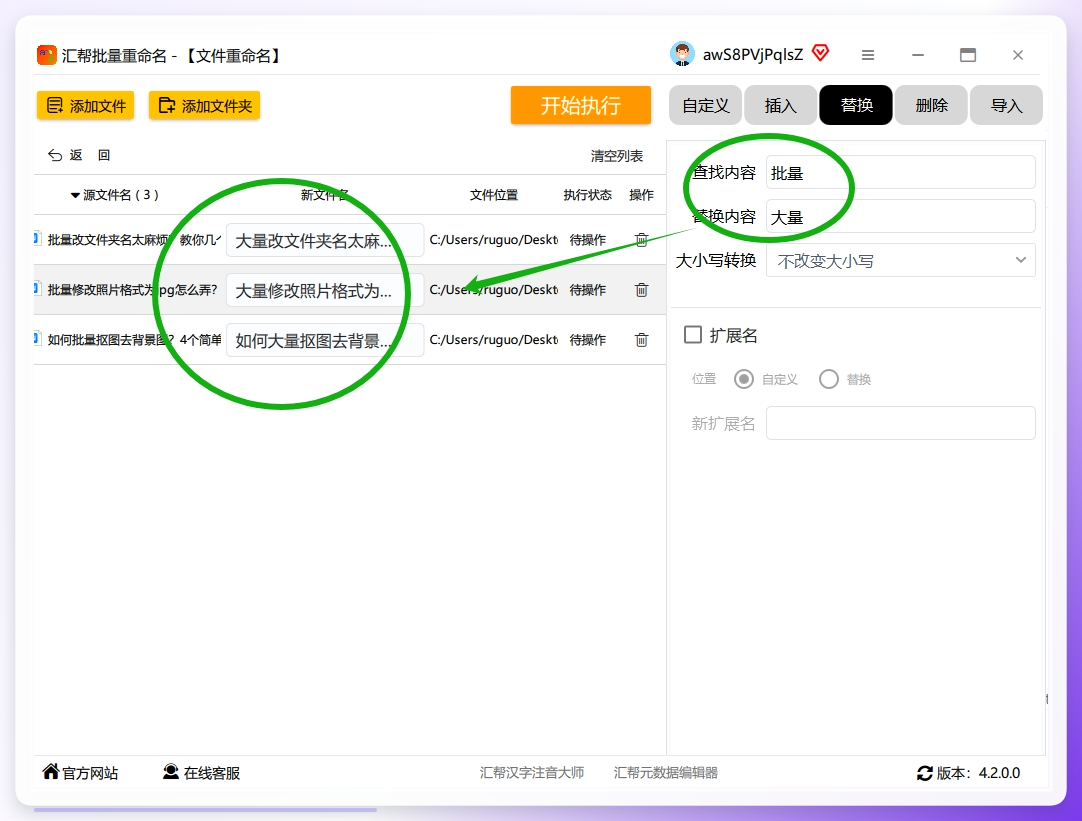Select the 自定义 position radio button
The image size is (1082, 821).
(x=744, y=379)
